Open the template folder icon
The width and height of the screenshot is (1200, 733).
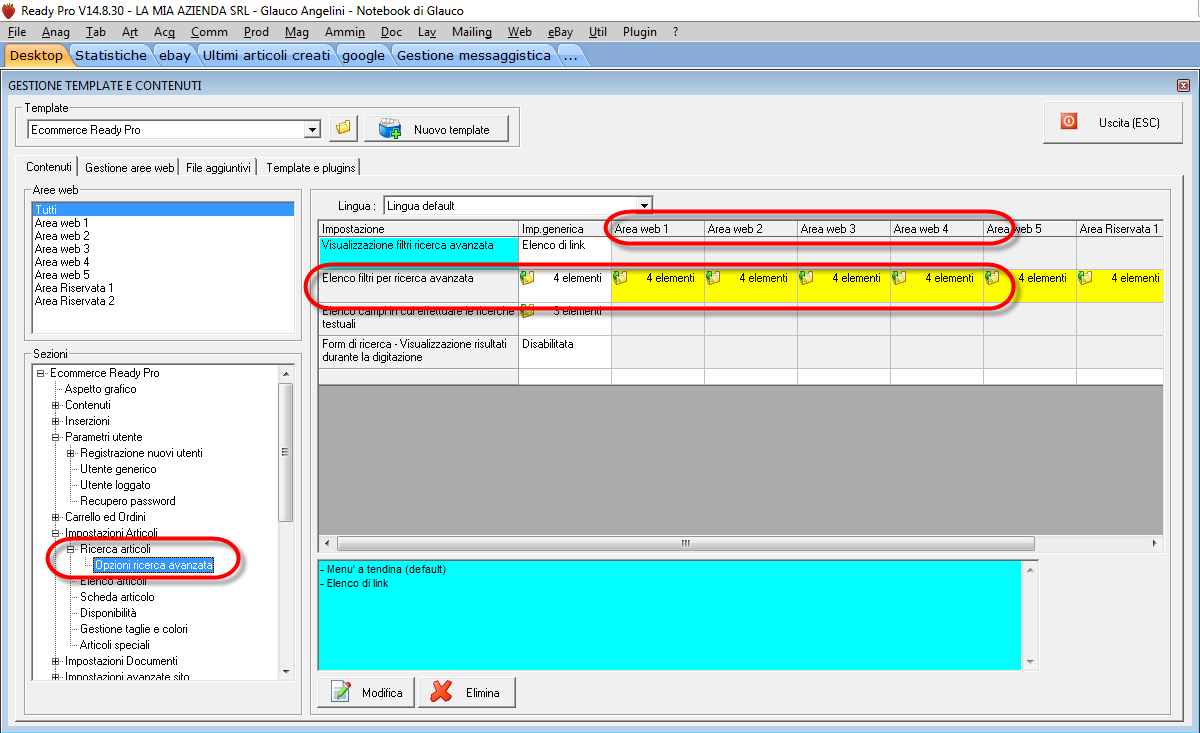343,128
